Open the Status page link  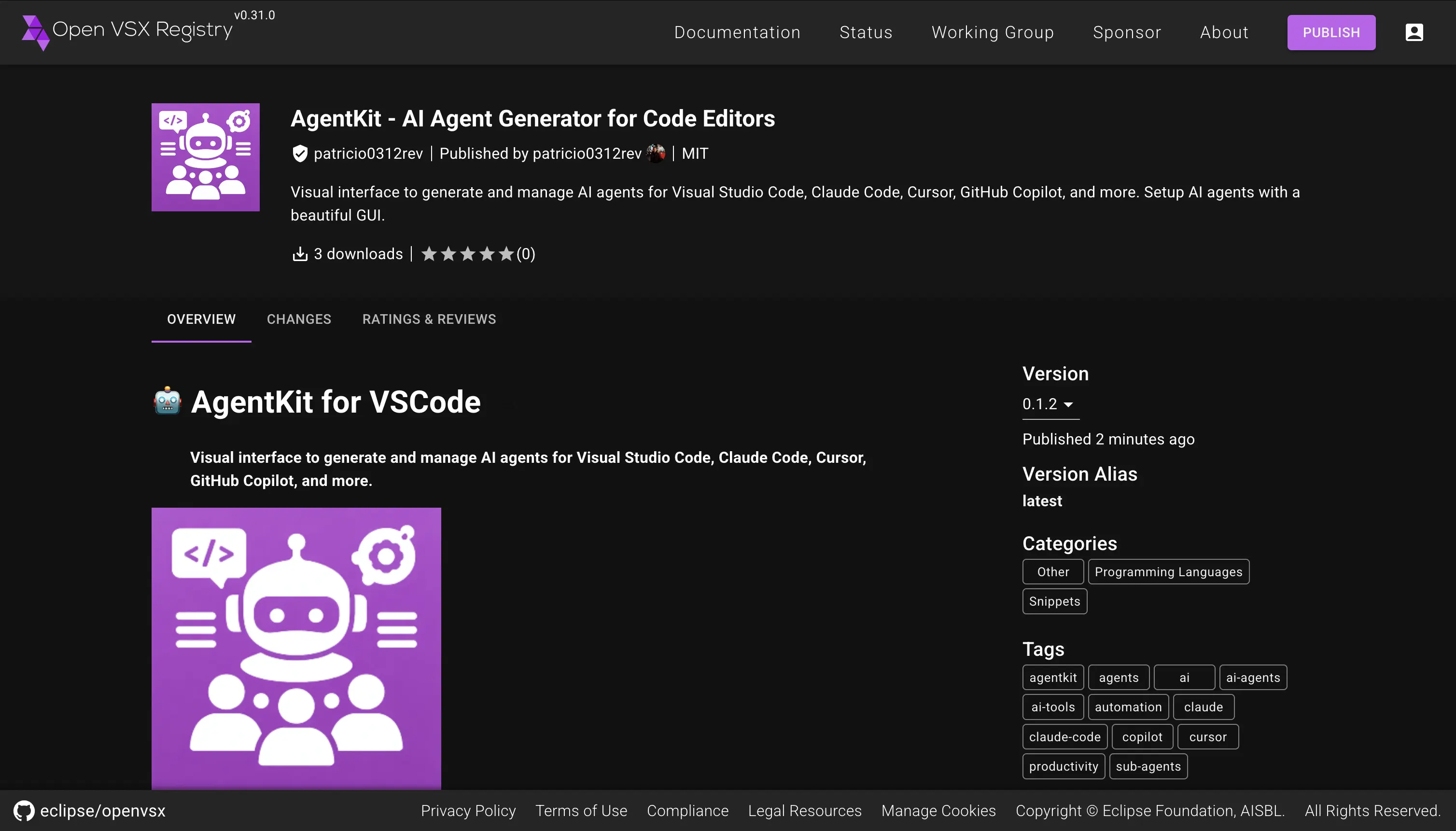(x=866, y=32)
